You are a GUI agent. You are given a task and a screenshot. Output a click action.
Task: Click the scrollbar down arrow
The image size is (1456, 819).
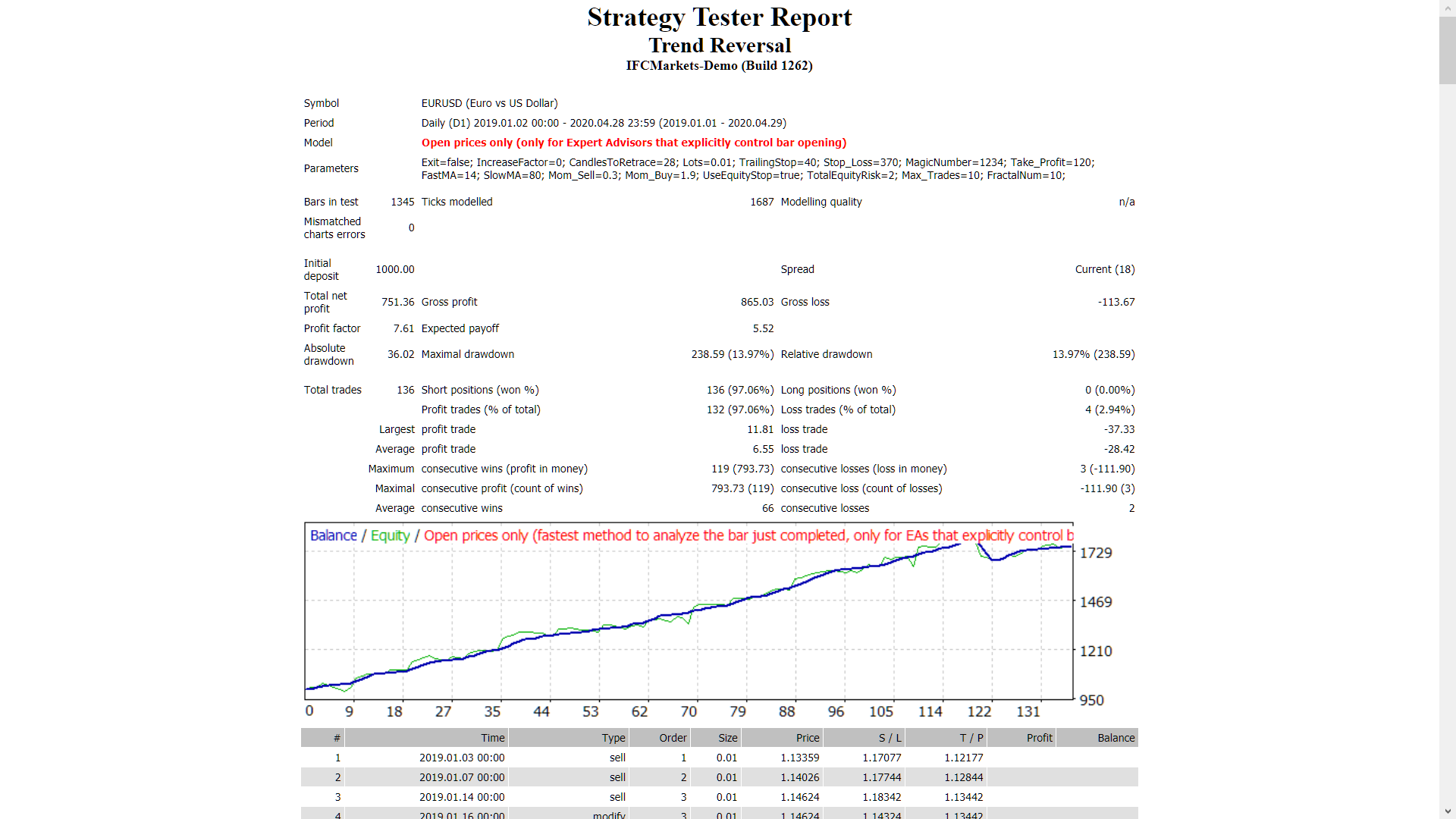click(1448, 812)
